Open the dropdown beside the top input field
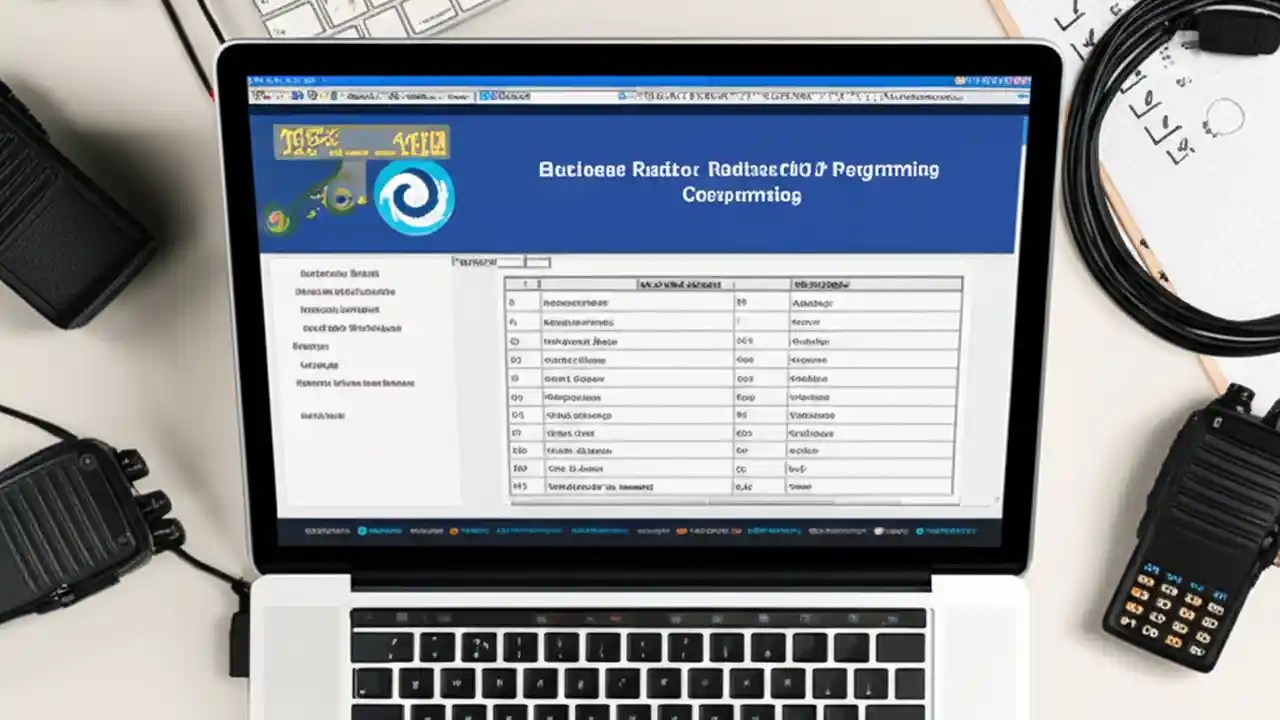Image resolution: width=1280 pixels, height=720 pixels. pyautogui.click(x=538, y=261)
